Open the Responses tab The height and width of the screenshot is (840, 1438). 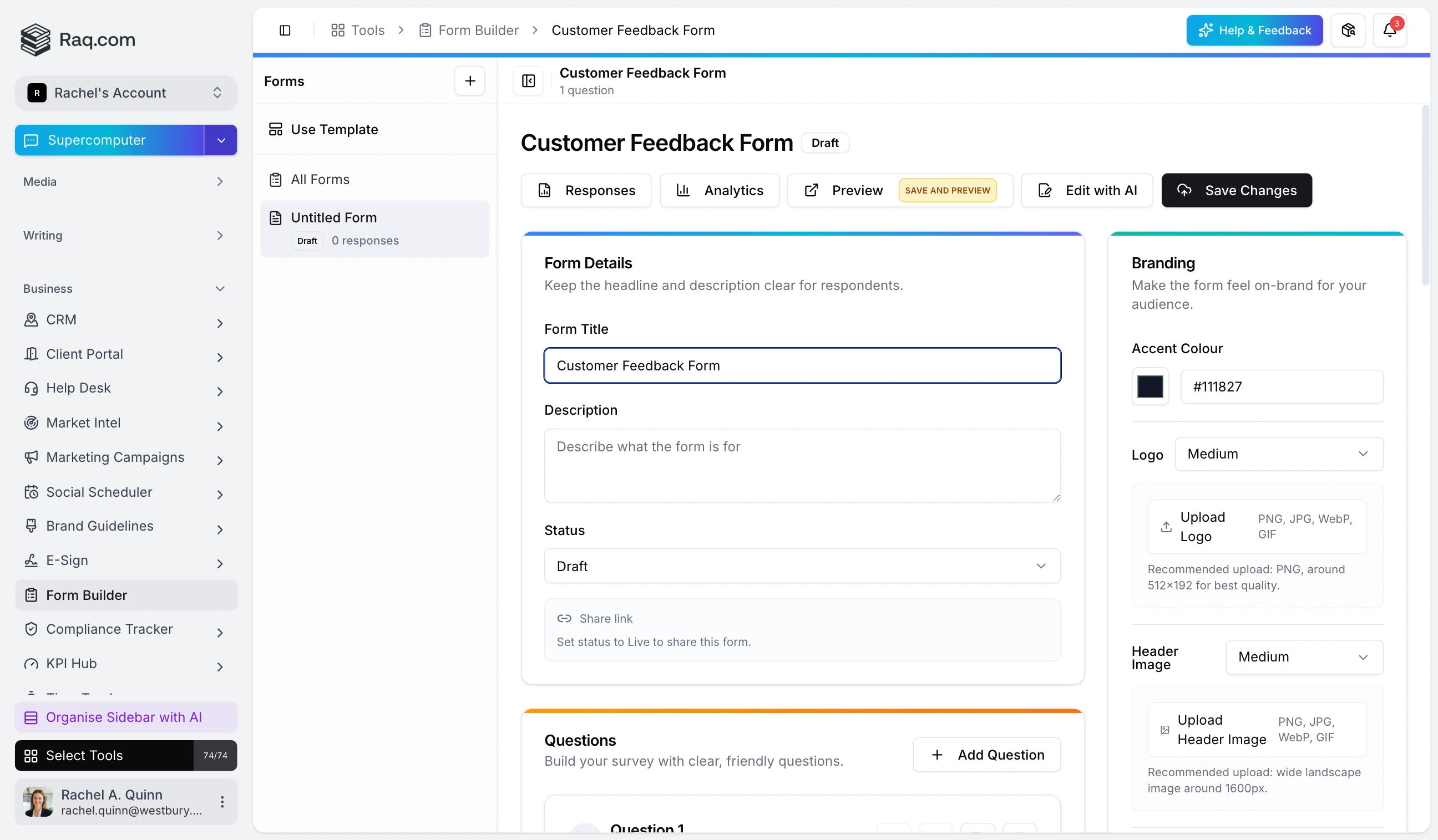pyautogui.click(x=586, y=191)
